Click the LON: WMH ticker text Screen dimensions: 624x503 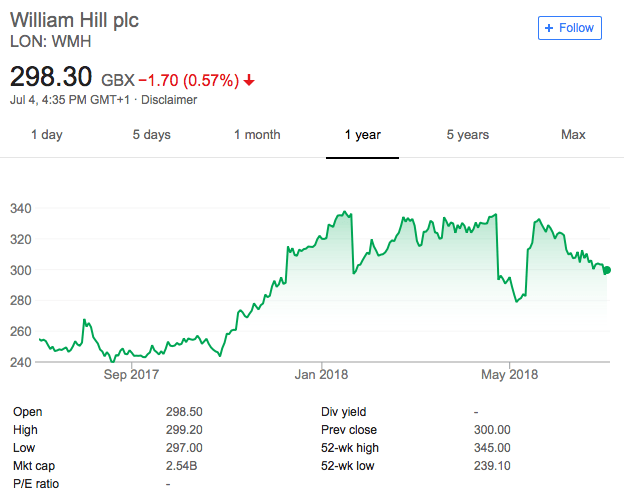click(51, 41)
